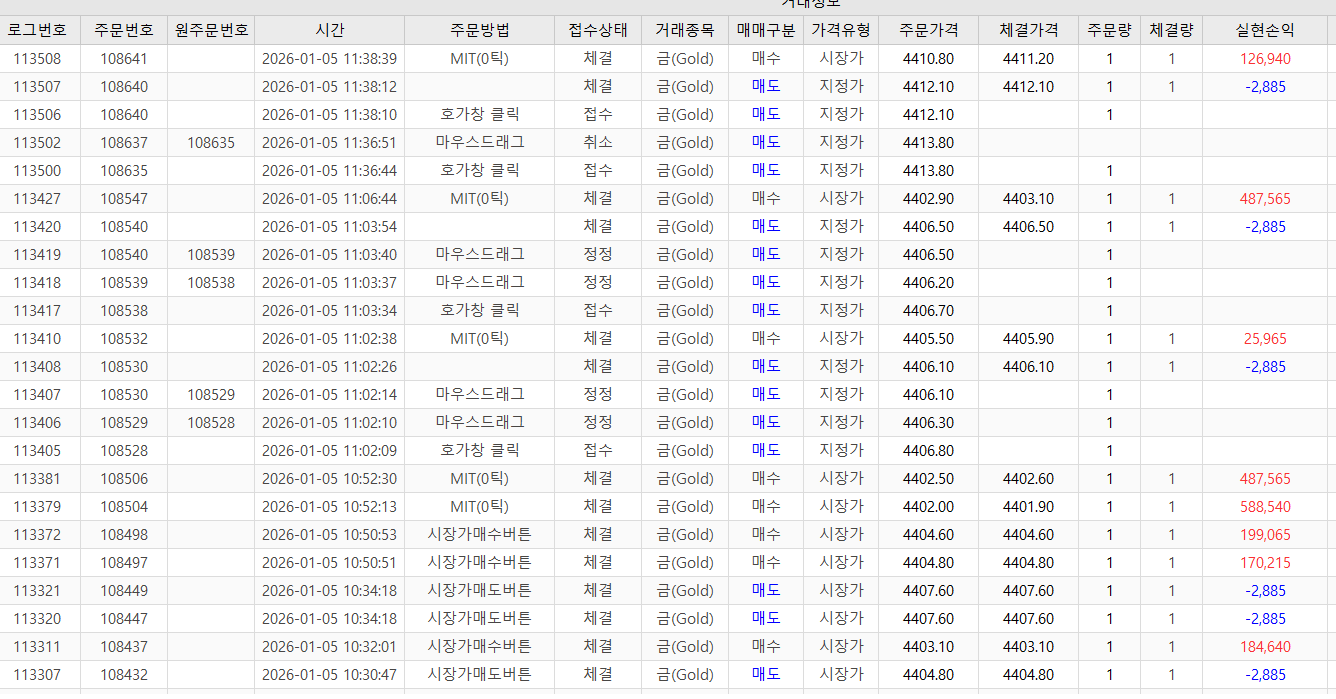Screen dimensions: 1336x699
Task: Select log number 113500
Action: pos(37,171)
